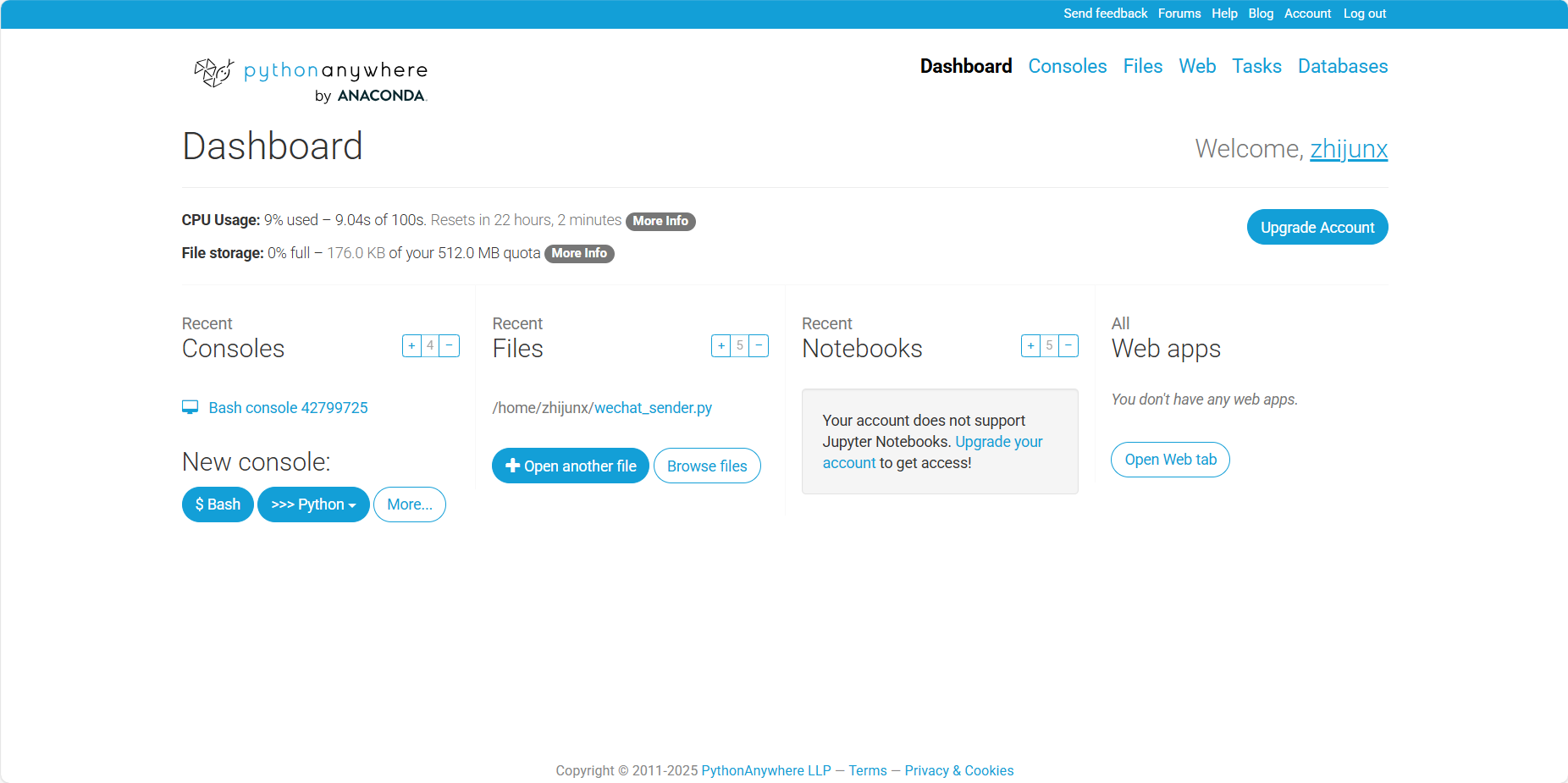Screen dimensions: 1568x783
Task: Increase the Recent Notebooks count with plus
Action: click(x=1030, y=345)
